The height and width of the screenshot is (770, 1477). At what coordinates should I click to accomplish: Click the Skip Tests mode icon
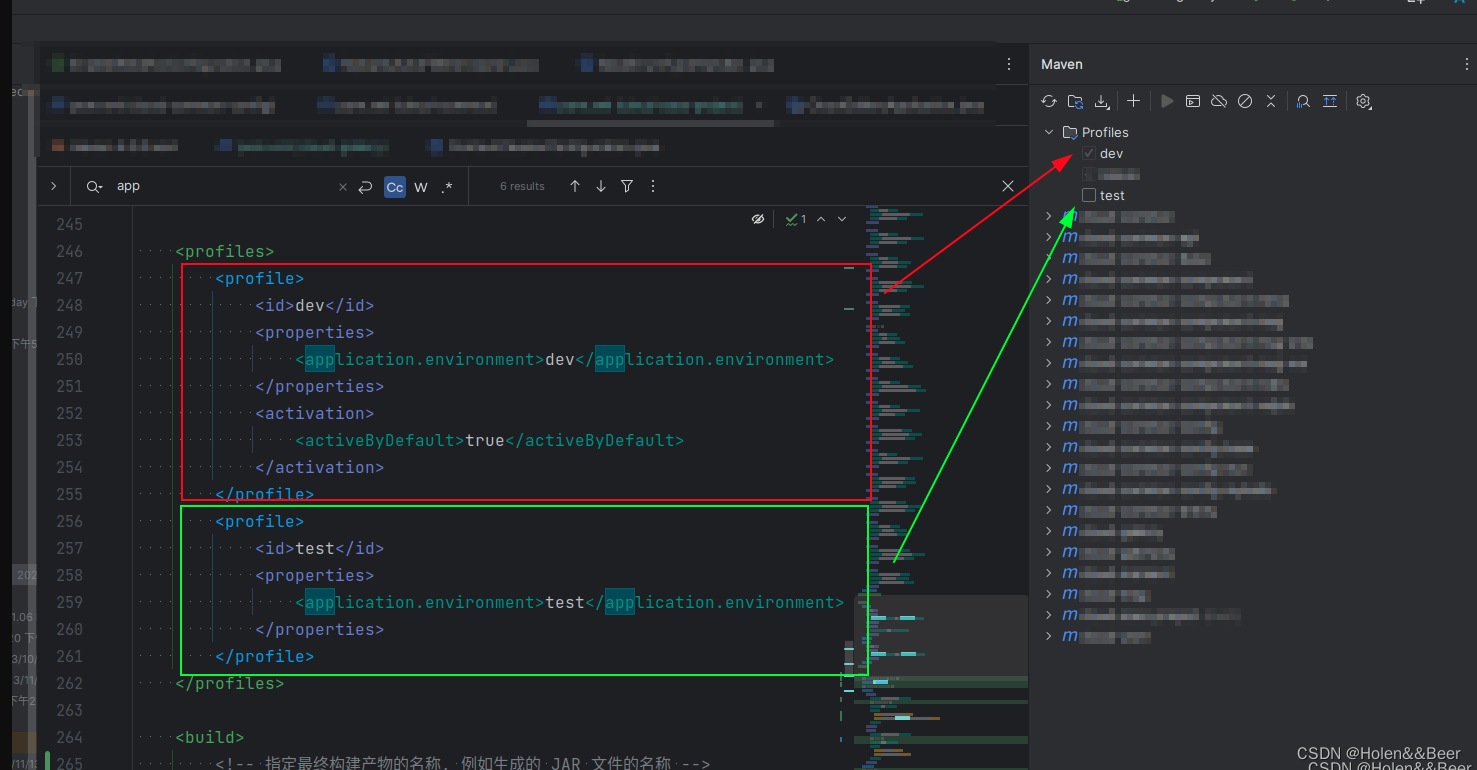1244,101
